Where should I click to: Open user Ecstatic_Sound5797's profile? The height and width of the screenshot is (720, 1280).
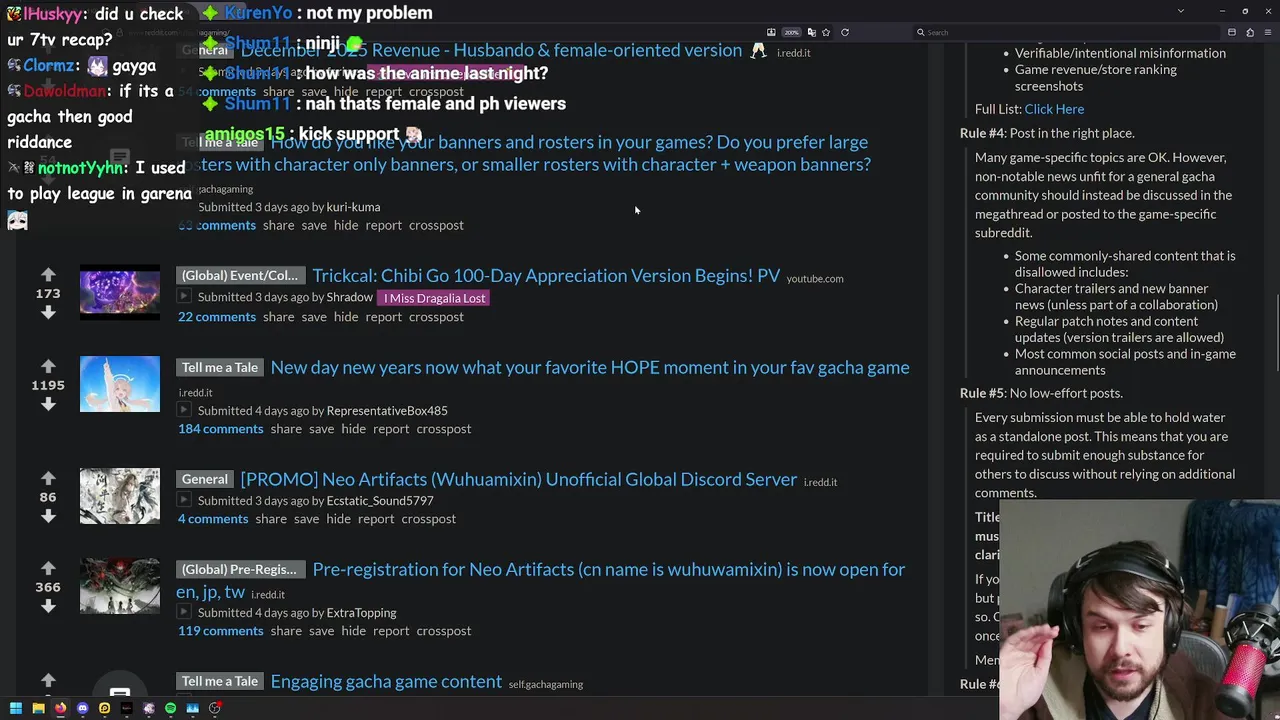tap(380, 500)
